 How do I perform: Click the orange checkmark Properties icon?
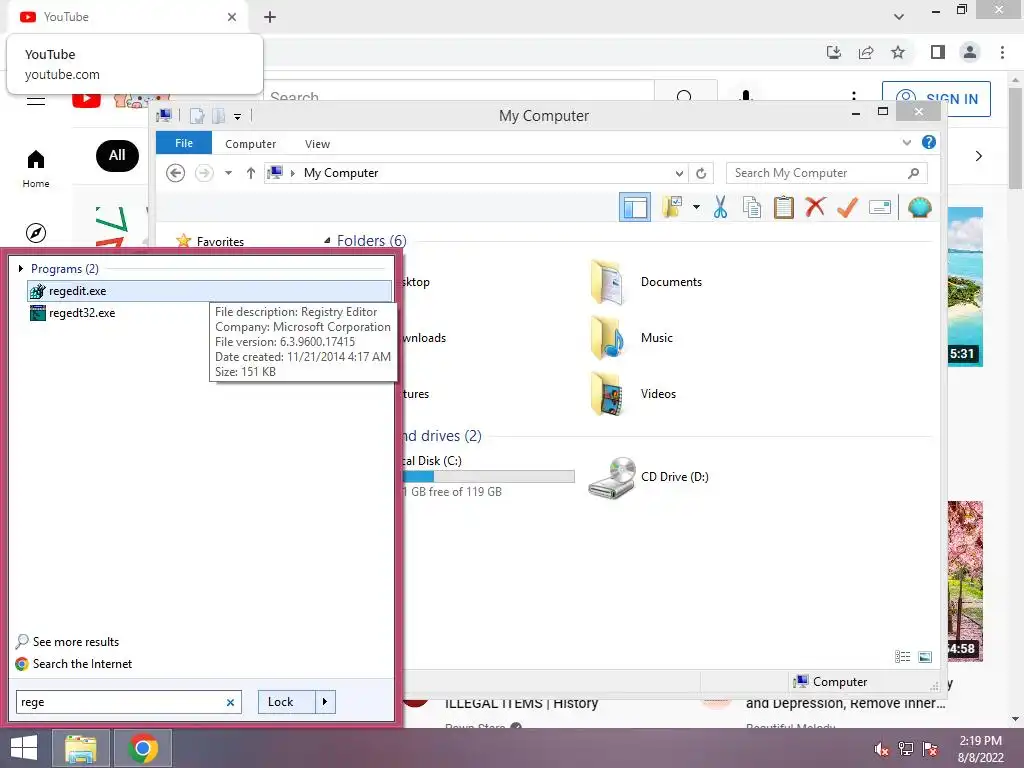[847, 208]
